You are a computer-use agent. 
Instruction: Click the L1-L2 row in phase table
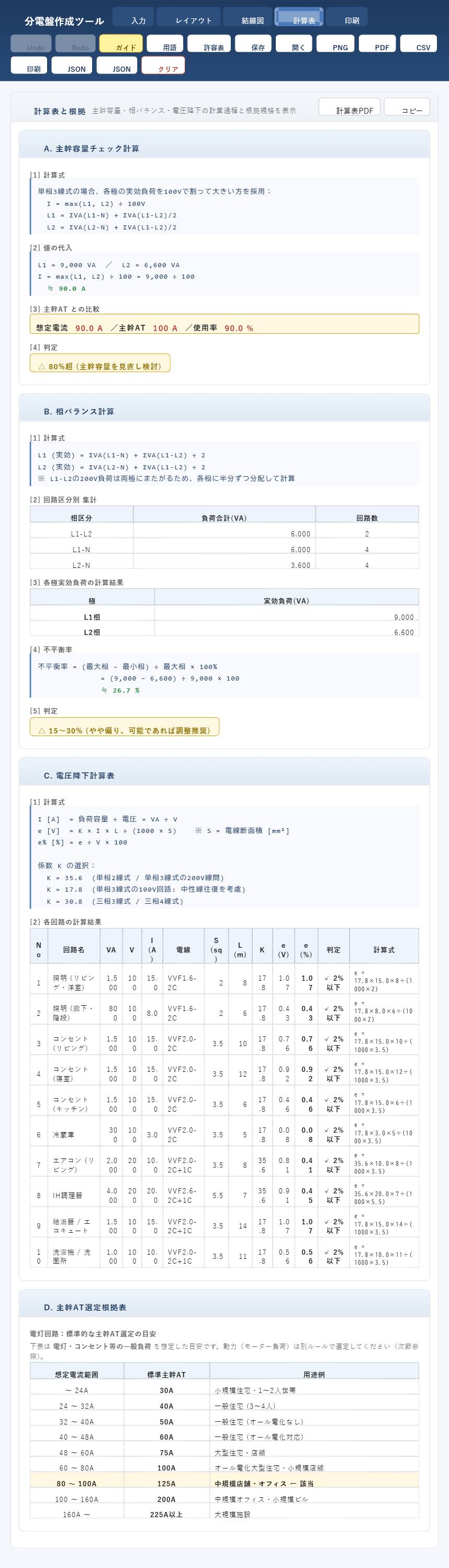click(224, 531)
